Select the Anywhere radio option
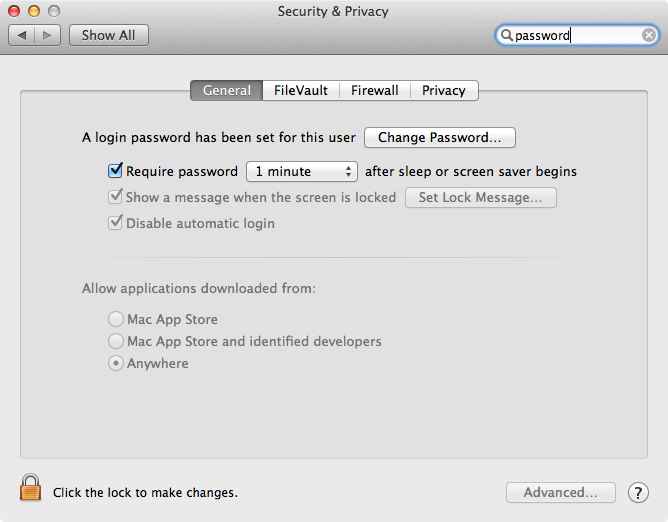 pos(116,364)
